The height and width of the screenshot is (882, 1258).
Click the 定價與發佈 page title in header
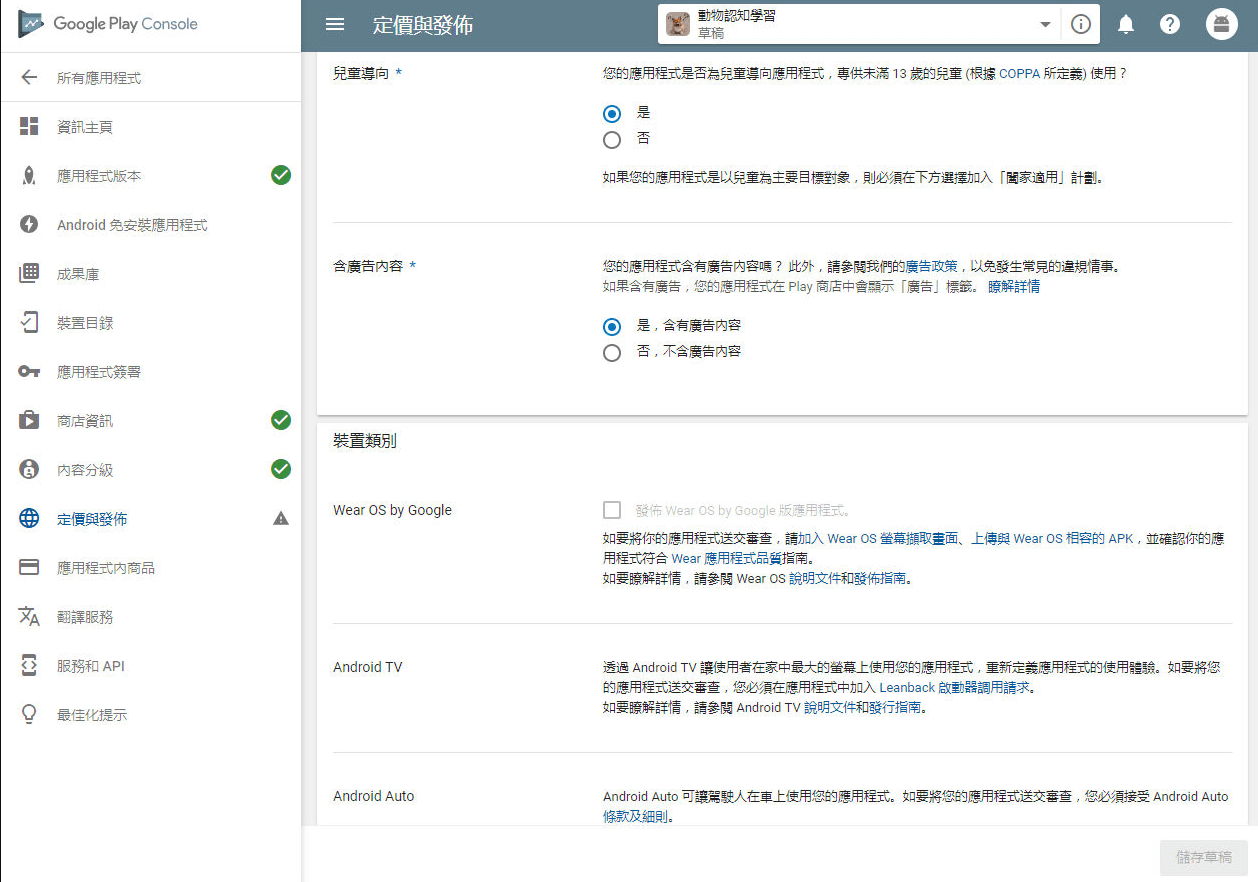pos(423,25)
